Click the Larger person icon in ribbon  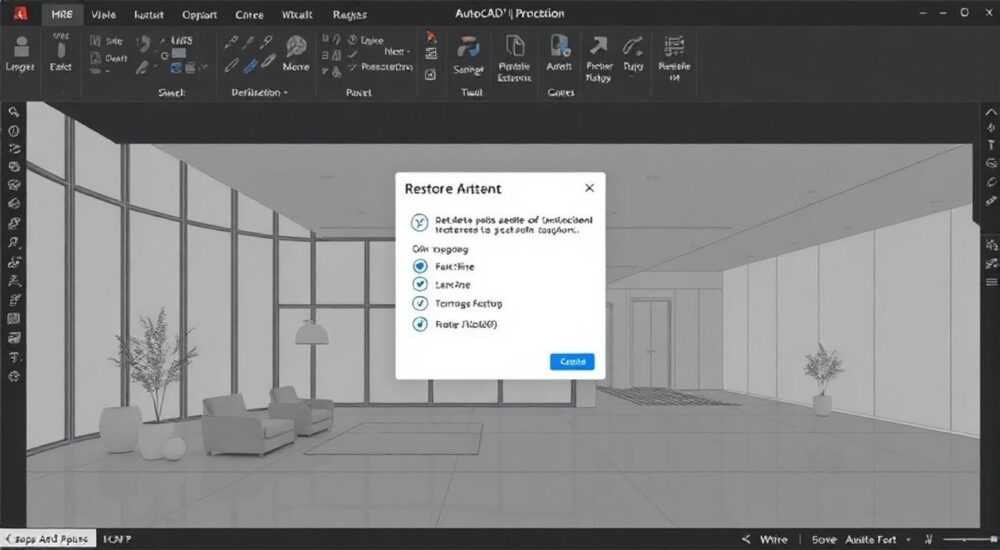tap(21, 47)
